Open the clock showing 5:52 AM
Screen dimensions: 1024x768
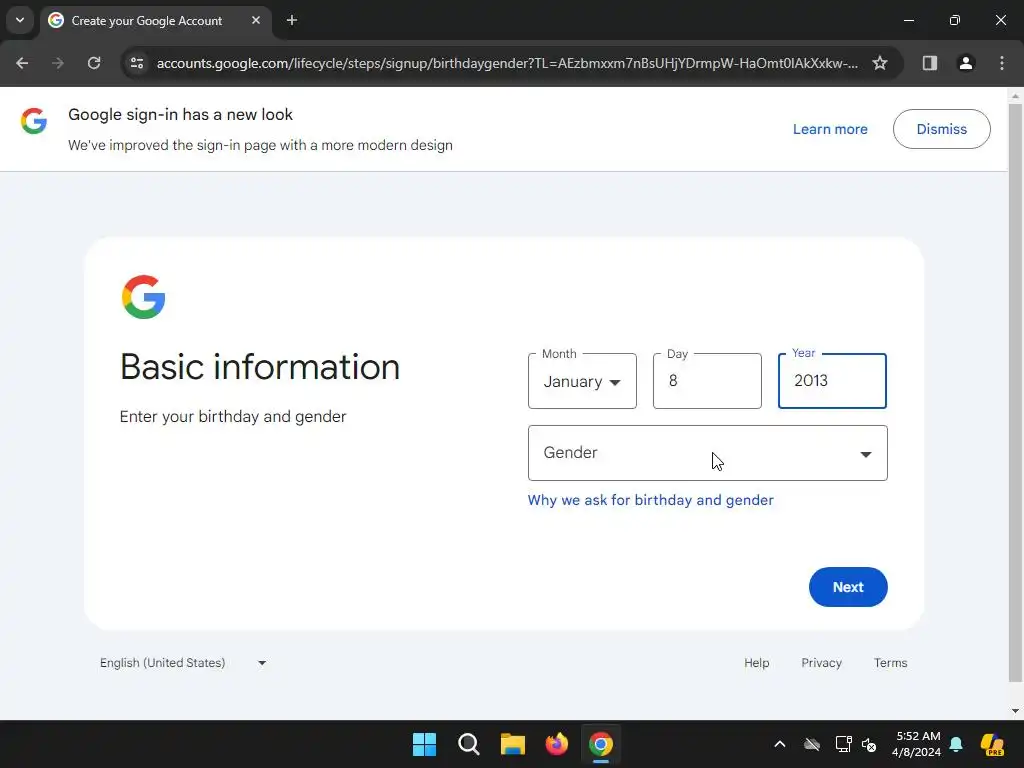(917, 744)
